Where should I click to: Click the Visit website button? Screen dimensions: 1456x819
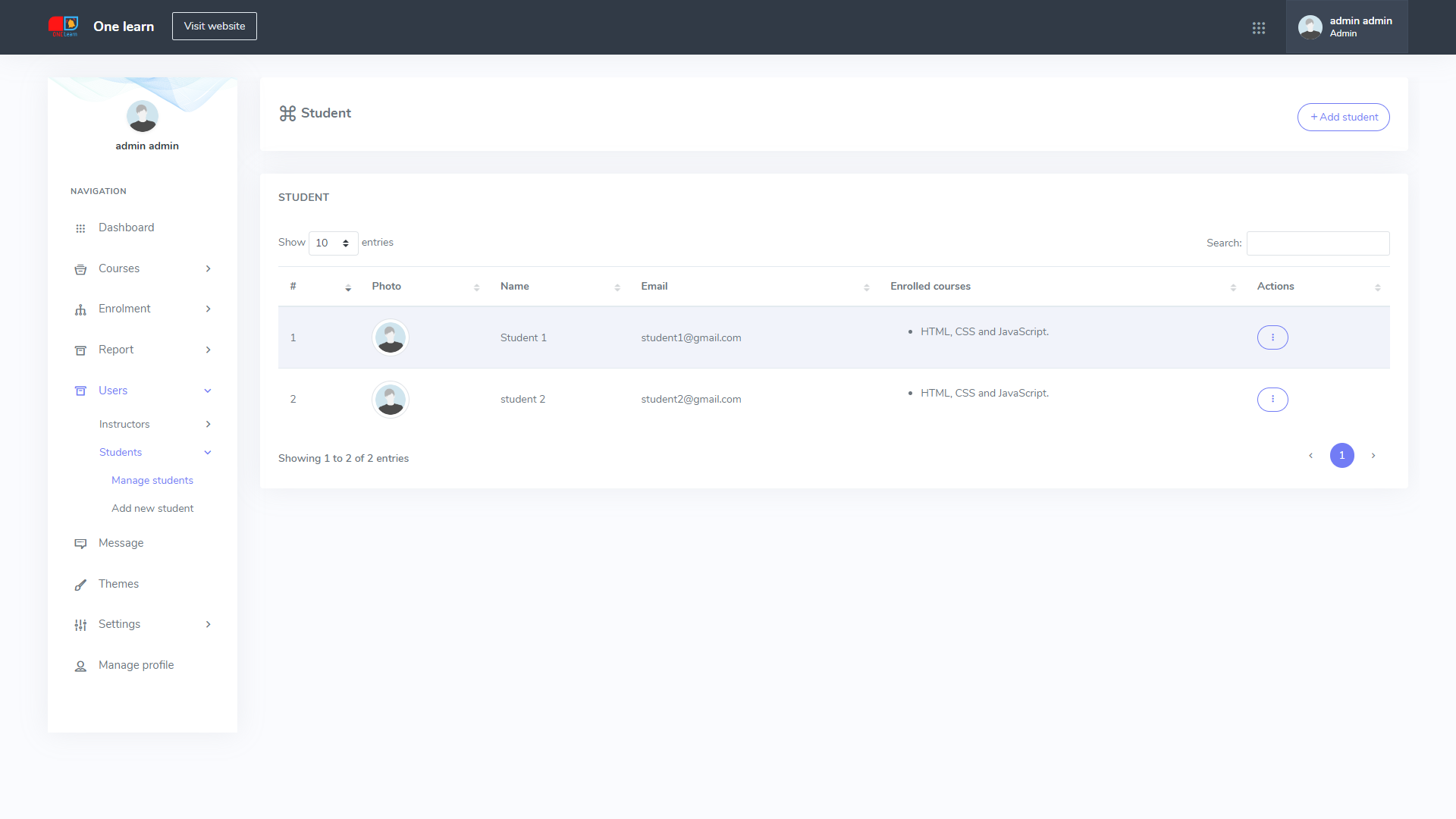coord(215,27)
